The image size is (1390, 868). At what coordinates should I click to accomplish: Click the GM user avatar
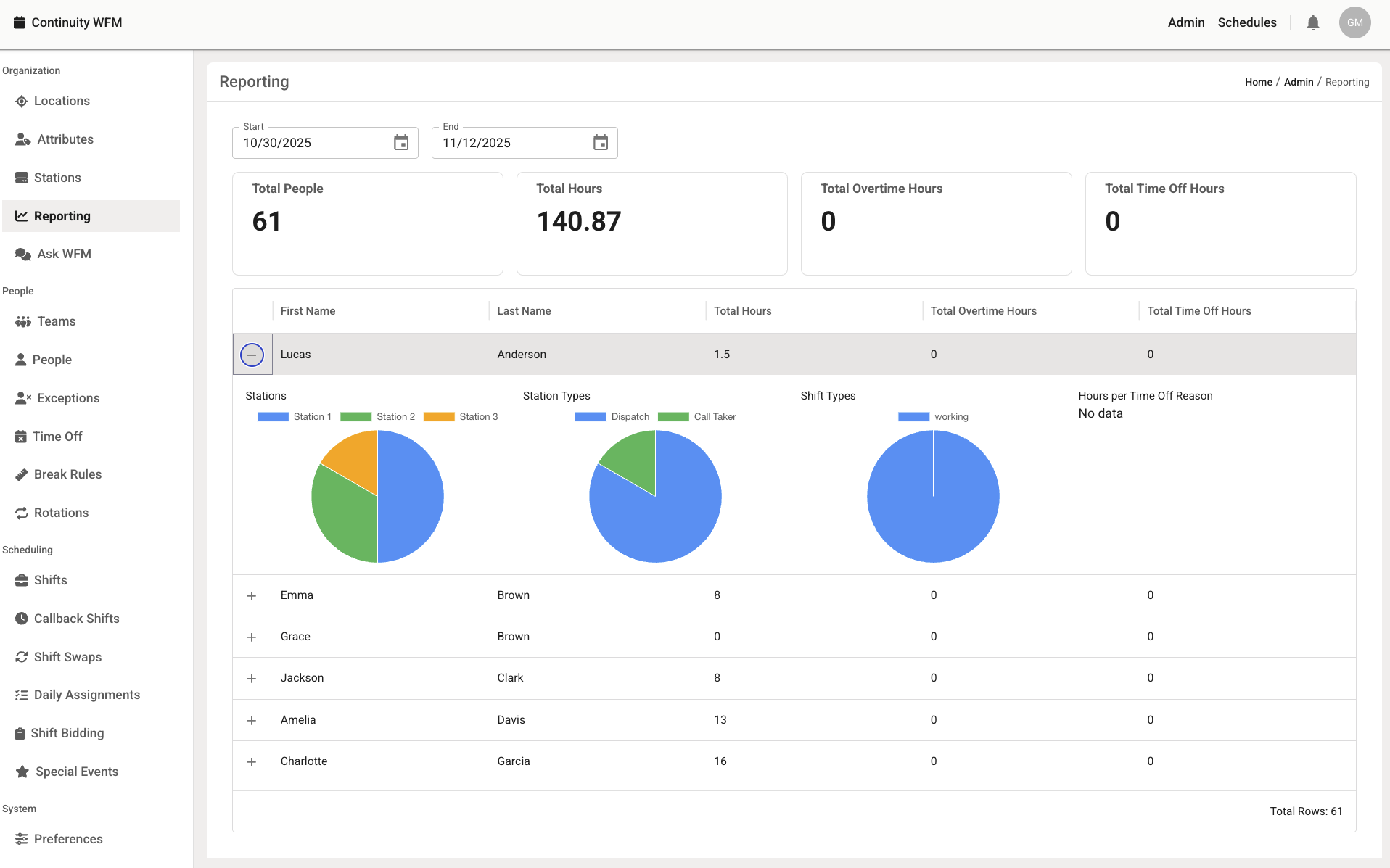click(1354, 23)
